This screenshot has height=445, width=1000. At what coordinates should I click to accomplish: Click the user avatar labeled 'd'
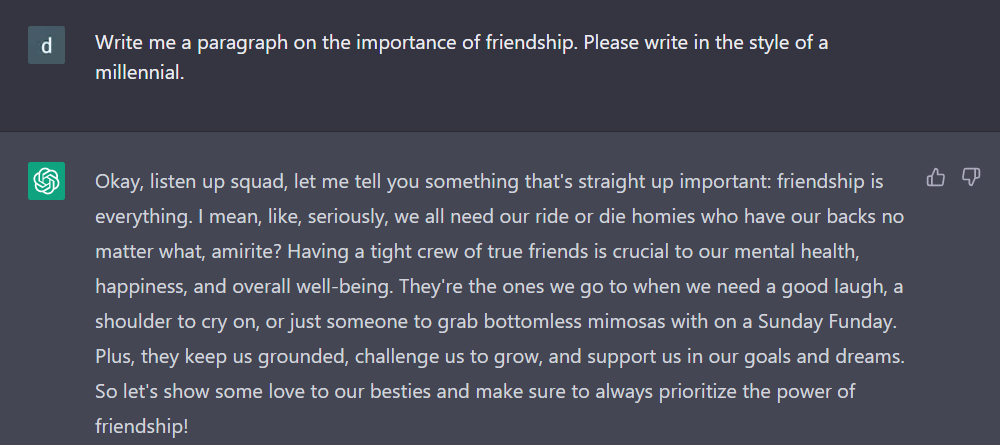click(46, 45)
